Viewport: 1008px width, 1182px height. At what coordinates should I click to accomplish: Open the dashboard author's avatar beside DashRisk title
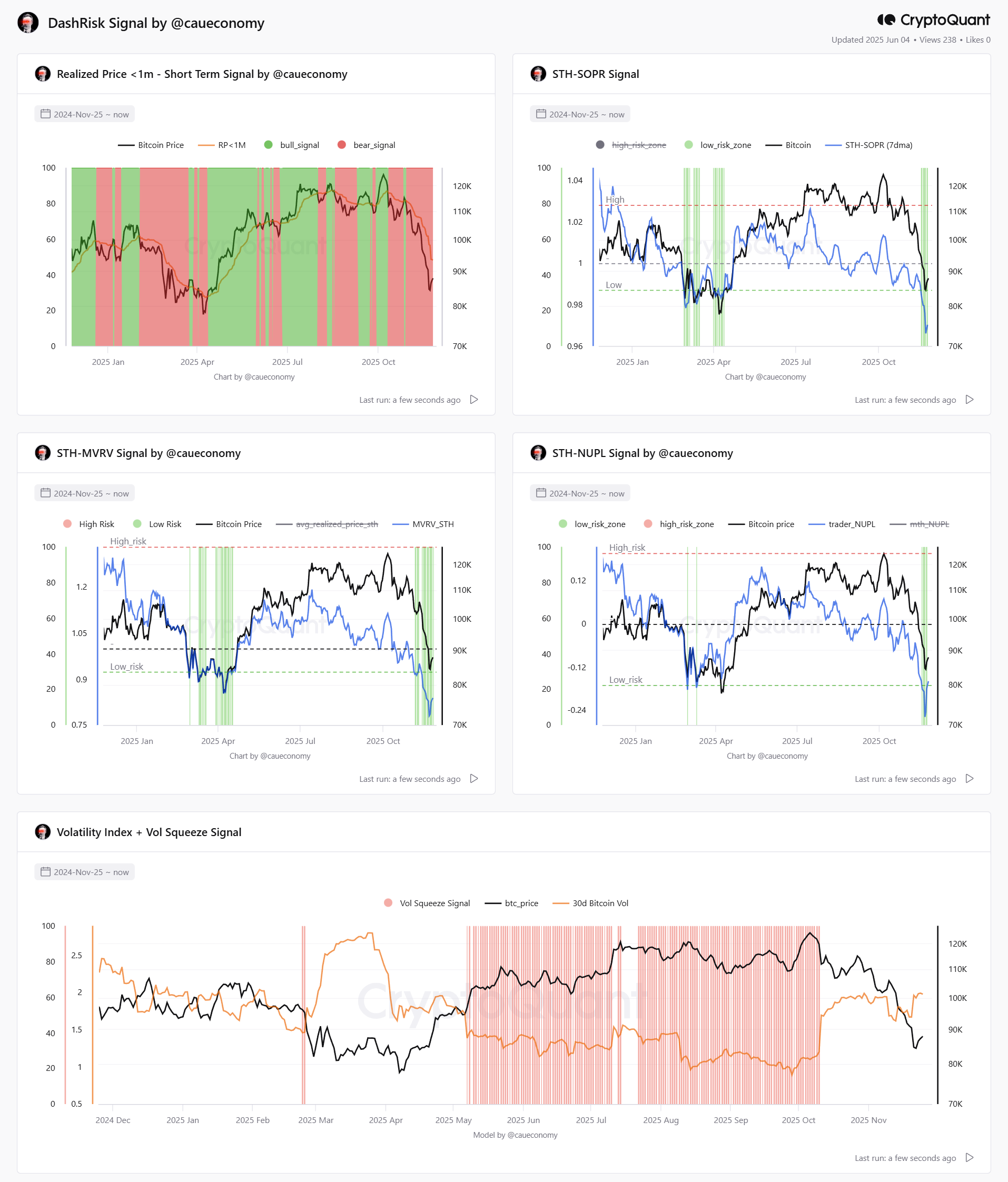pos(28,23)
